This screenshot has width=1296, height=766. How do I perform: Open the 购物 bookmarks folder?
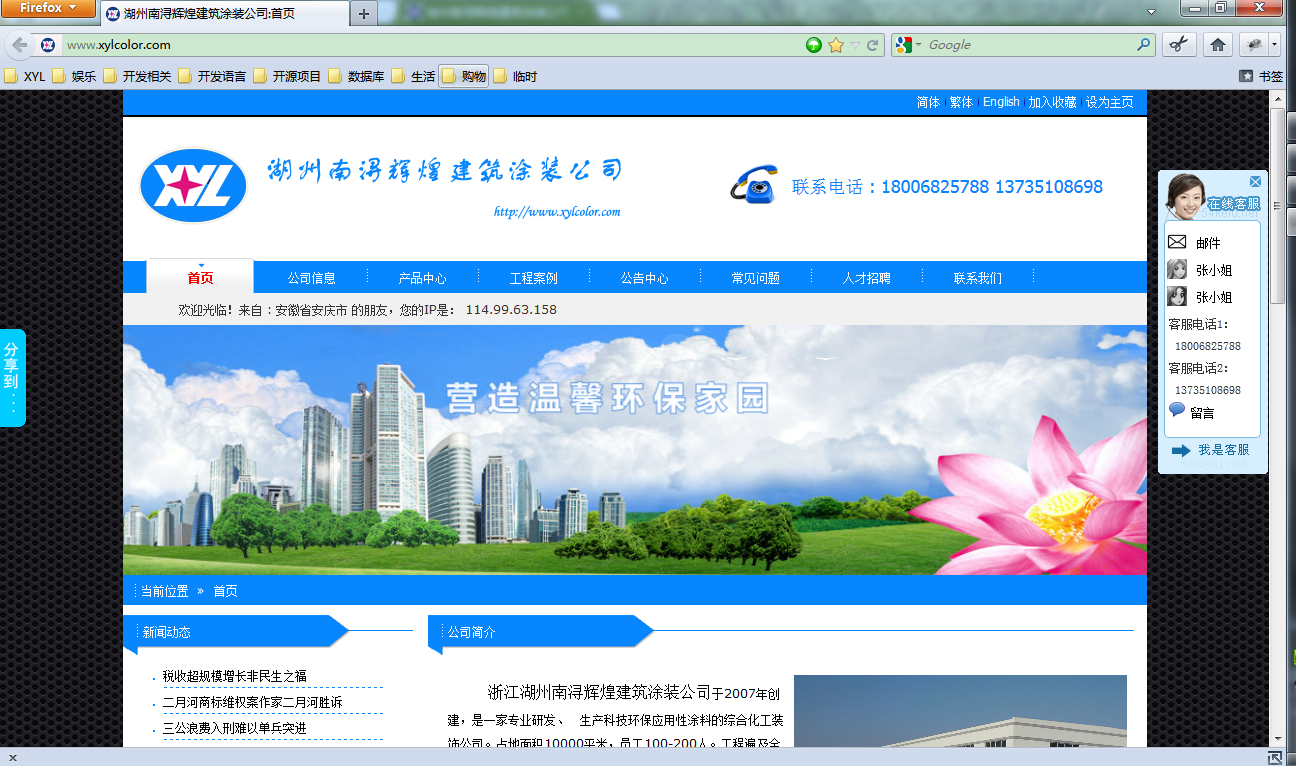point(464,76)
